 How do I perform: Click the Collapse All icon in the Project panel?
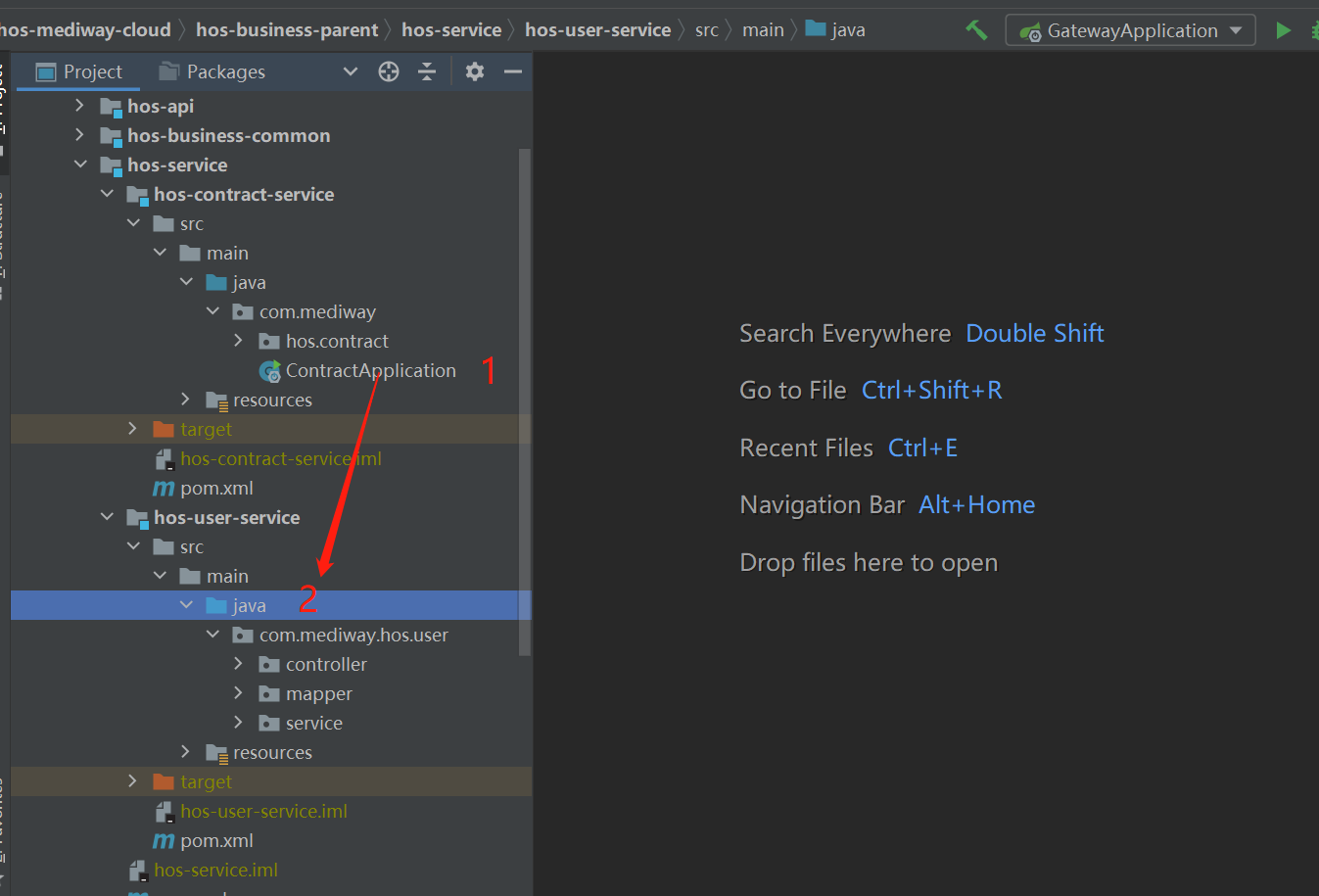pos(427,71)
